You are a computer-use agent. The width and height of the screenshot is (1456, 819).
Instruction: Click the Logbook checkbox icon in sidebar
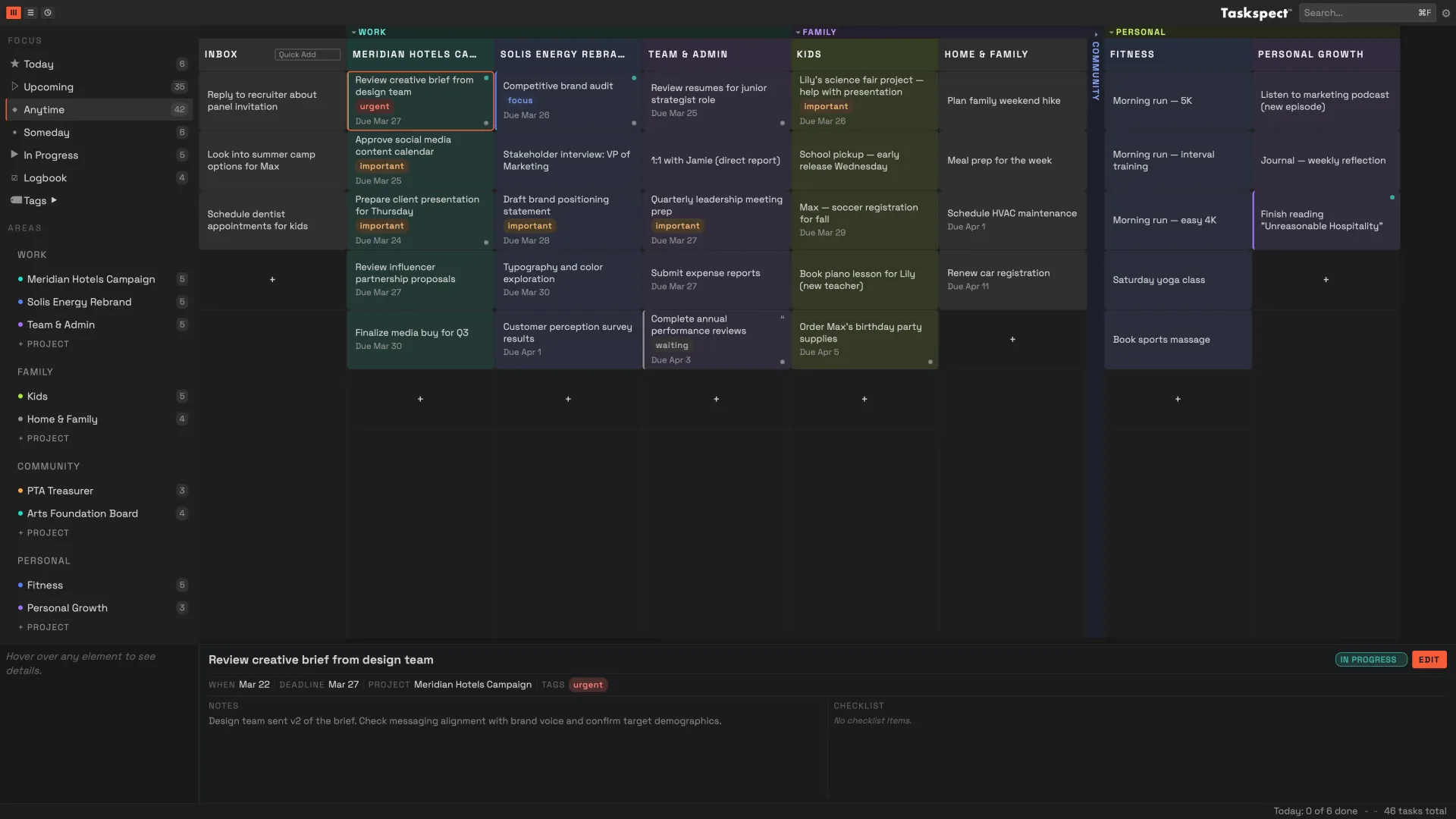tap(14, 177)
